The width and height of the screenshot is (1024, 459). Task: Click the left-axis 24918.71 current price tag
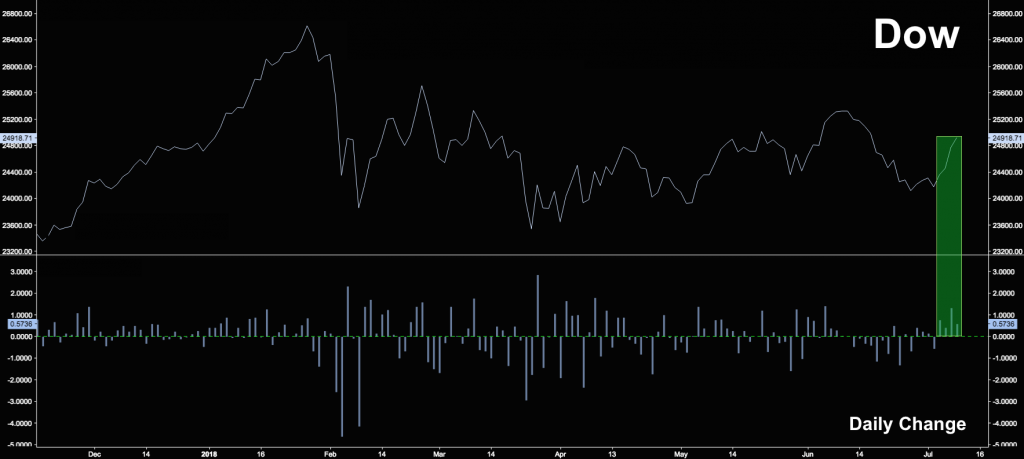[x=18, y=137]
